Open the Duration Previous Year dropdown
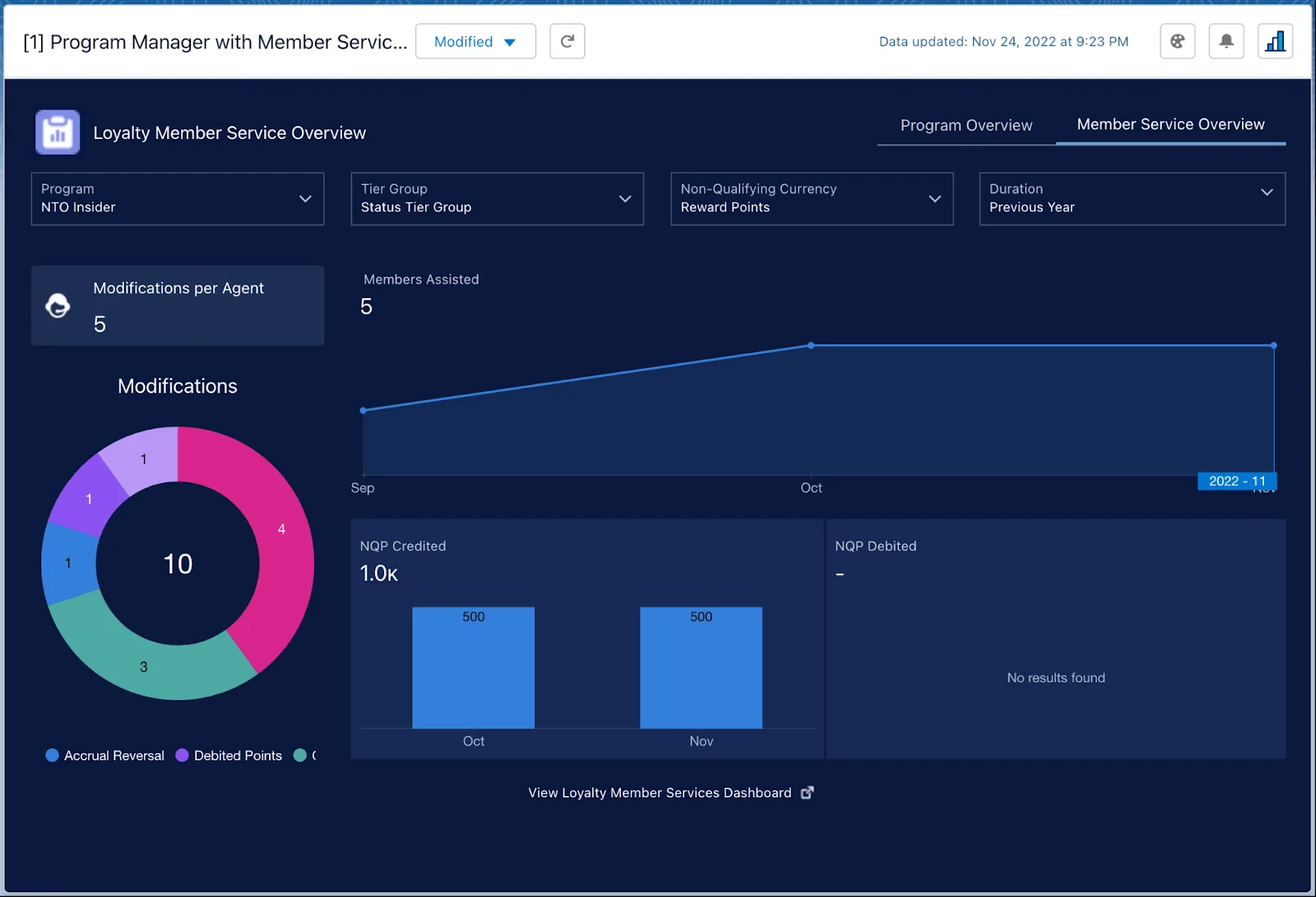This screenshot has height=897, width=1316. [x=1132, y=198]
